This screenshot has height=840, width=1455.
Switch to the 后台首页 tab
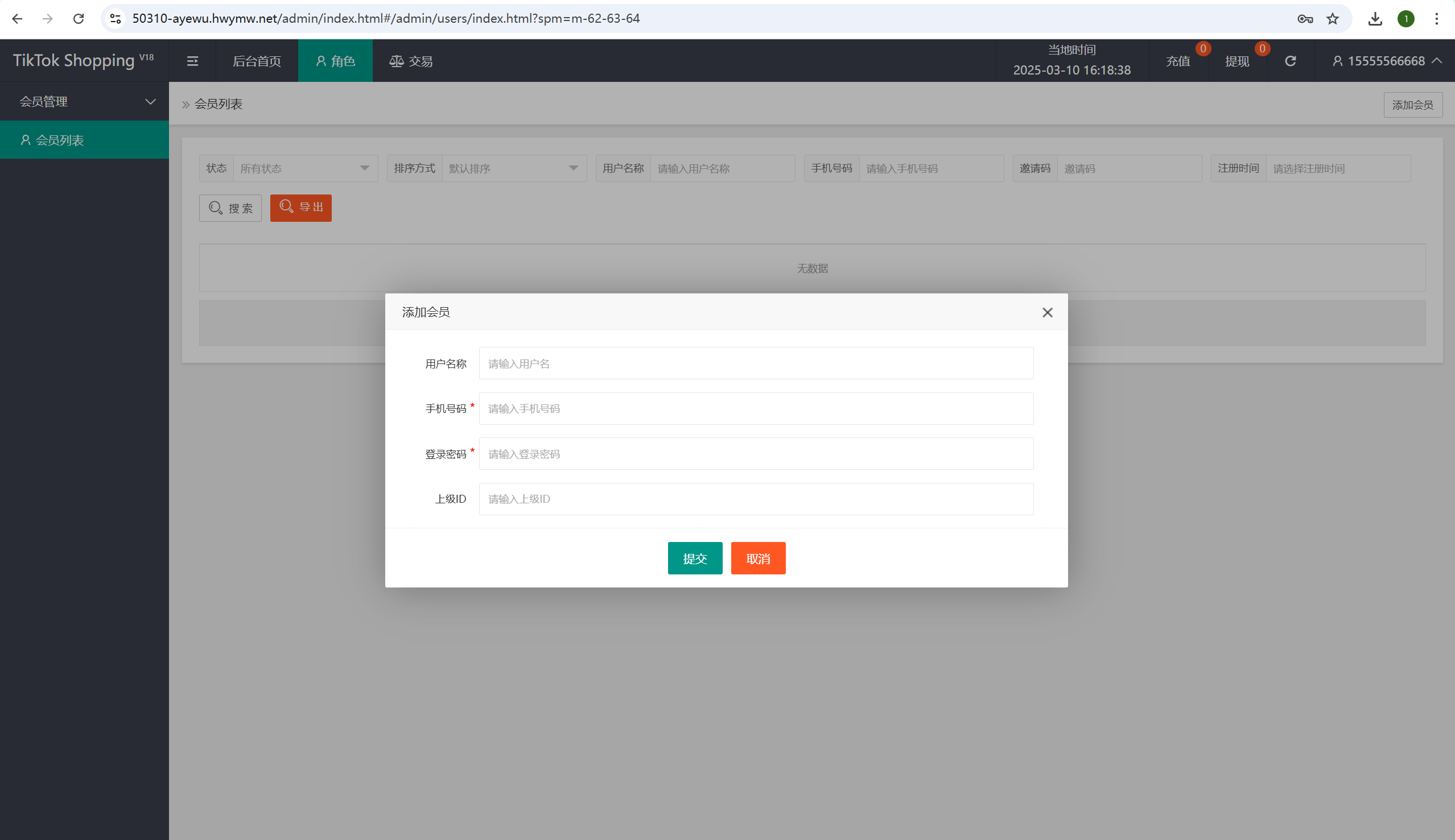click(257, 61)
